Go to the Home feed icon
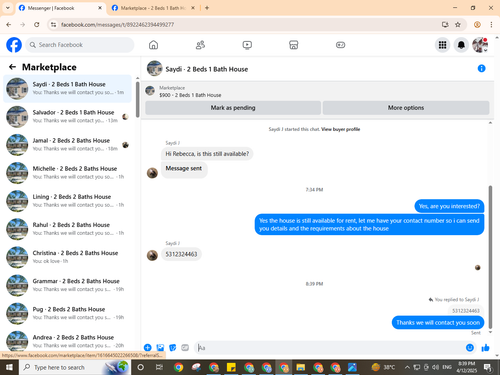 point(153,45)
